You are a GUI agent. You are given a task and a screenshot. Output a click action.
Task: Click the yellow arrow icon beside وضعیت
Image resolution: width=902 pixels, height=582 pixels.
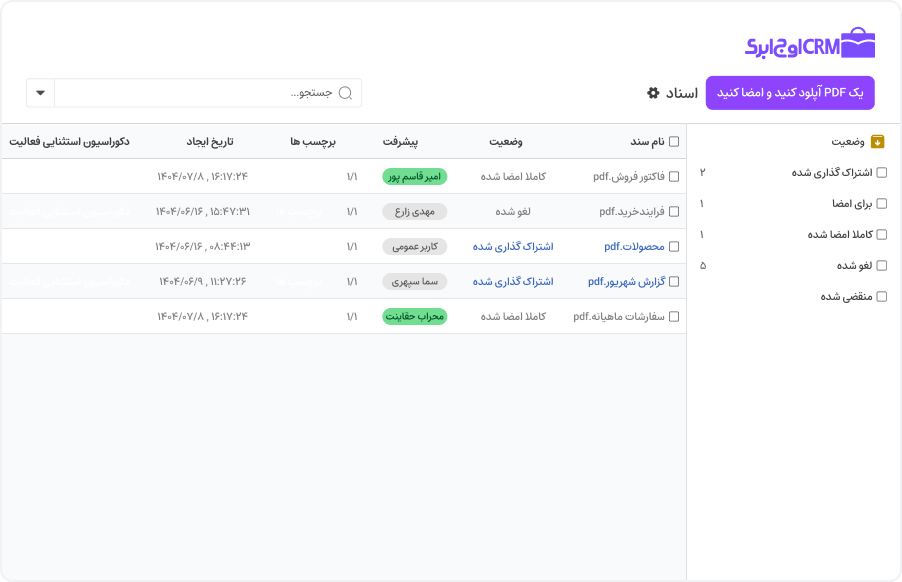point(877,142)
